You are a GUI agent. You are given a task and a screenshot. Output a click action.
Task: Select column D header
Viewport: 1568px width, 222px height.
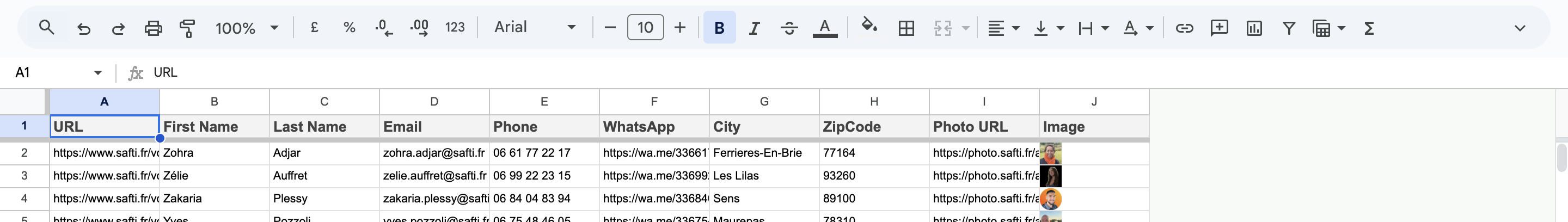point(434,102)
